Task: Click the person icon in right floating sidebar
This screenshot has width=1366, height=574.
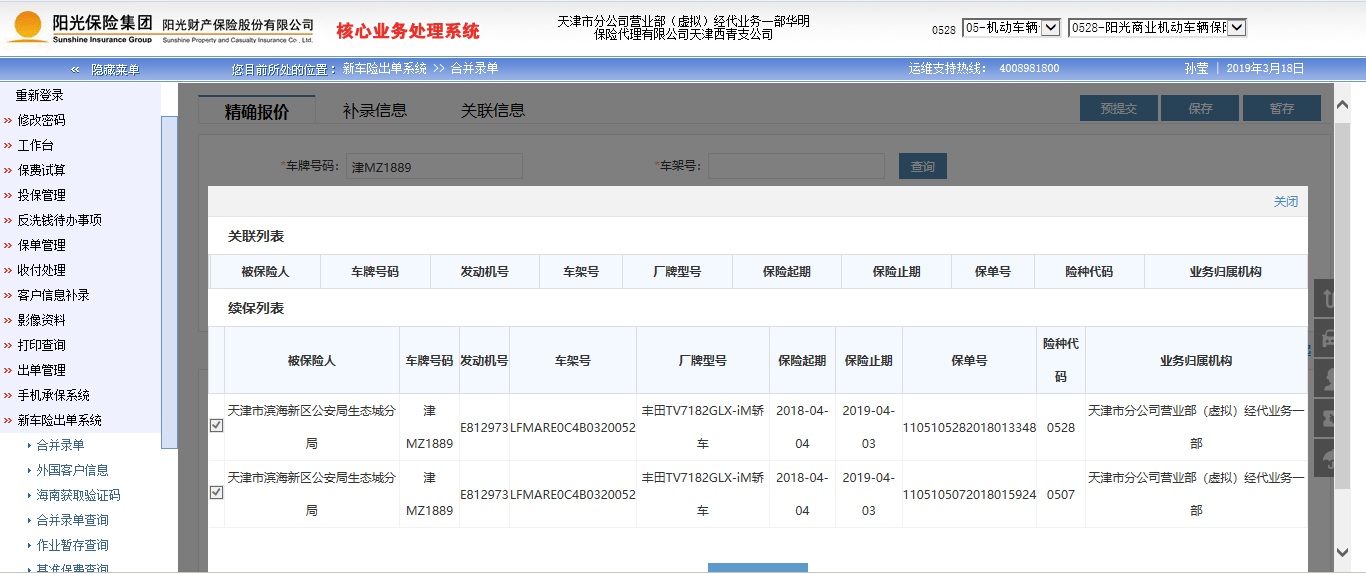Action: tap(1329, 378)
